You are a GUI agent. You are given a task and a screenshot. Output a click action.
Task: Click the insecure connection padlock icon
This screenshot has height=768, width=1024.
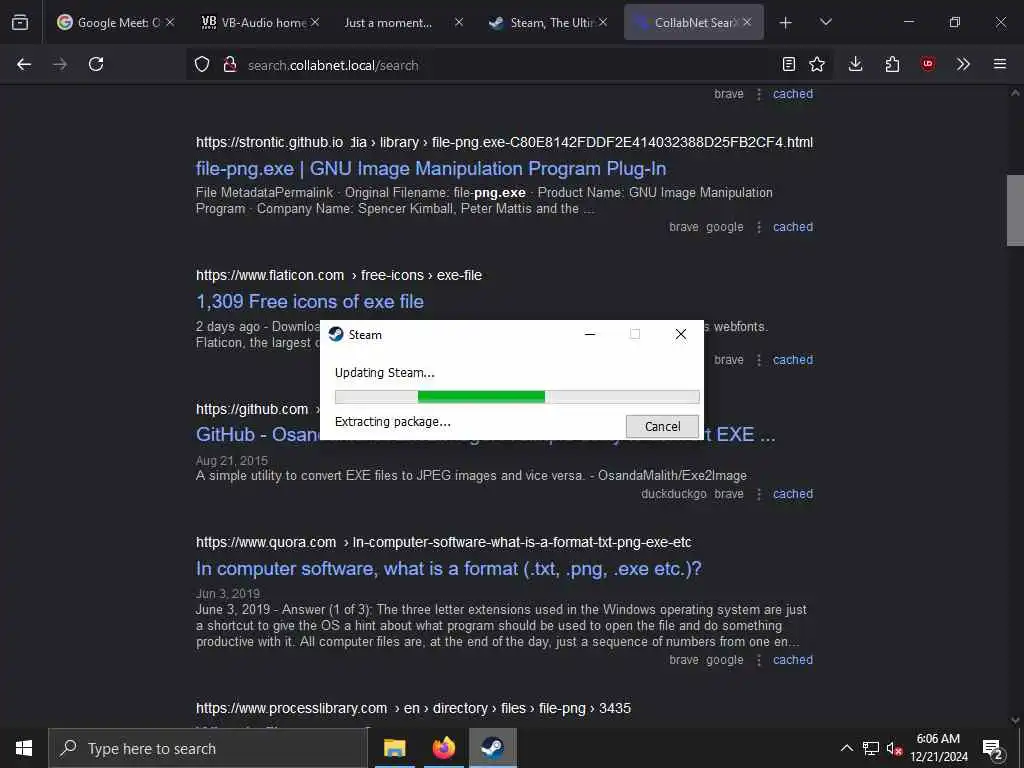(229, 65)
